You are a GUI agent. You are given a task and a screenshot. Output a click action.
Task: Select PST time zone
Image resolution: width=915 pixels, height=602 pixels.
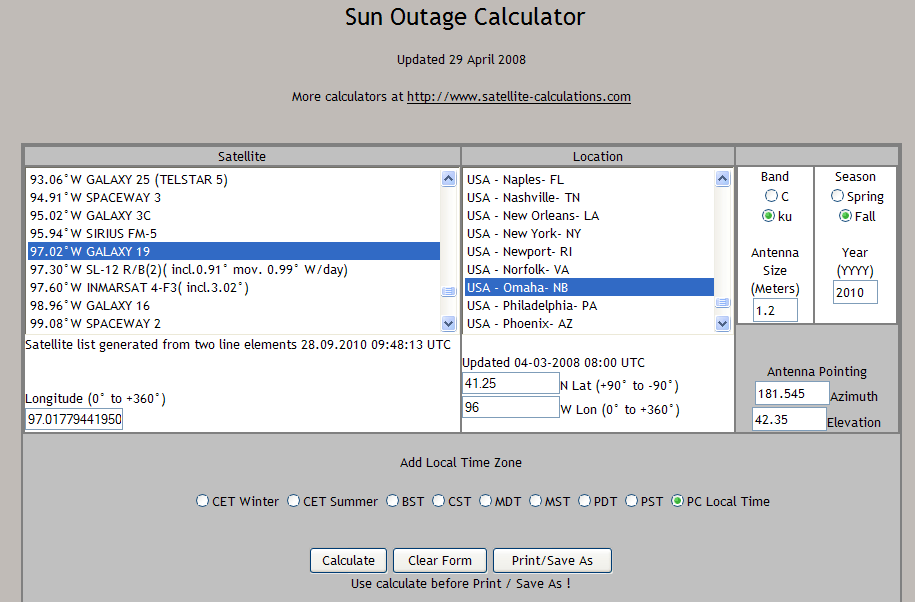tap(631, 501)
